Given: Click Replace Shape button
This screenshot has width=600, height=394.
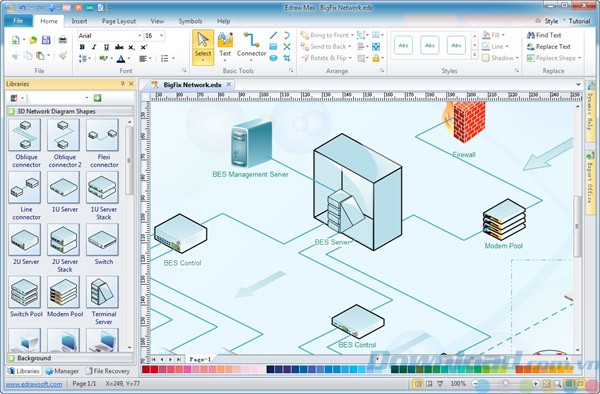Looking at the screenshot, I should [554, 58].
